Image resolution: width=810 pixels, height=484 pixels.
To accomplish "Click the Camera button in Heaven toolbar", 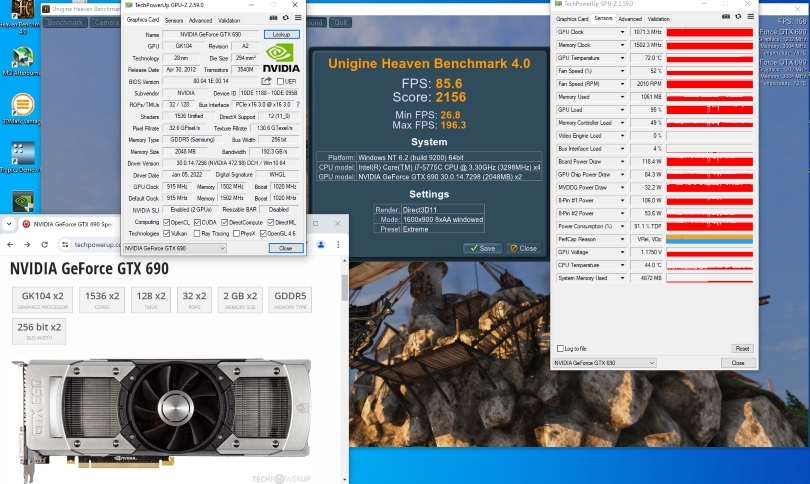I will pos(105,22).
